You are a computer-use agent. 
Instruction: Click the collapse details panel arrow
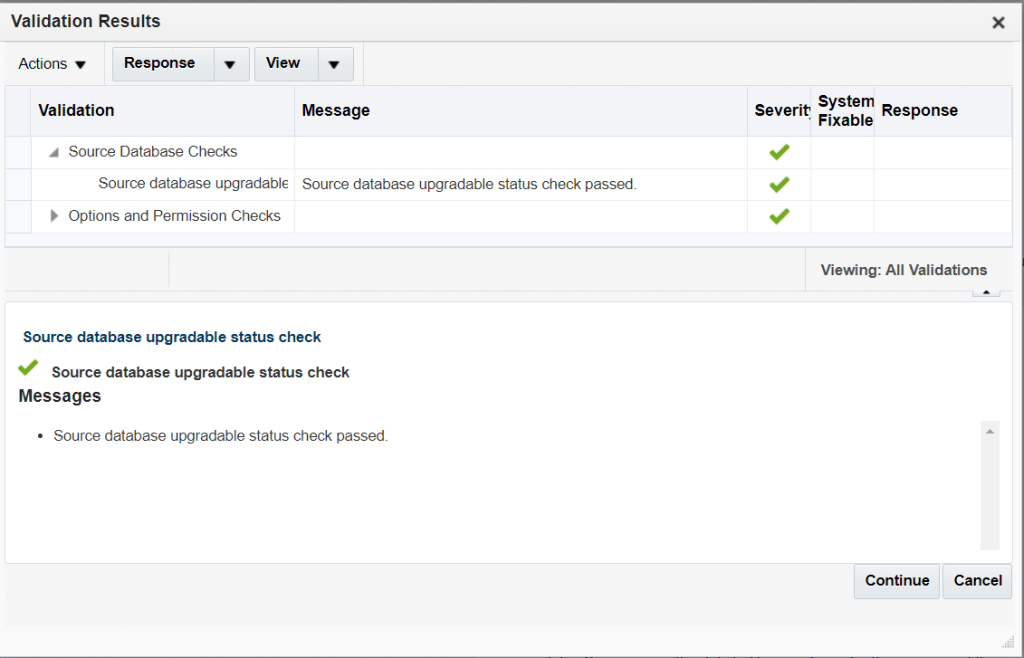coord(985,292)
